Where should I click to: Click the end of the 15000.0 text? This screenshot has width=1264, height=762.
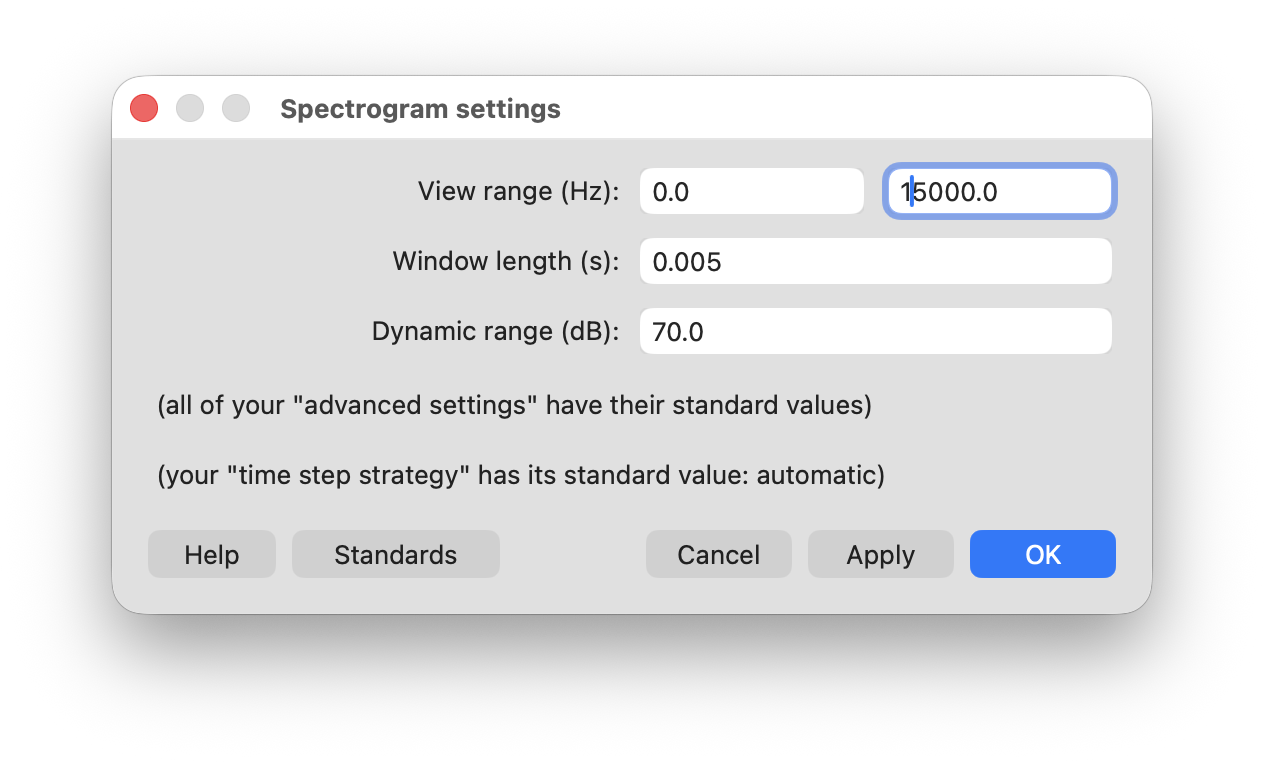click(999, 192)
